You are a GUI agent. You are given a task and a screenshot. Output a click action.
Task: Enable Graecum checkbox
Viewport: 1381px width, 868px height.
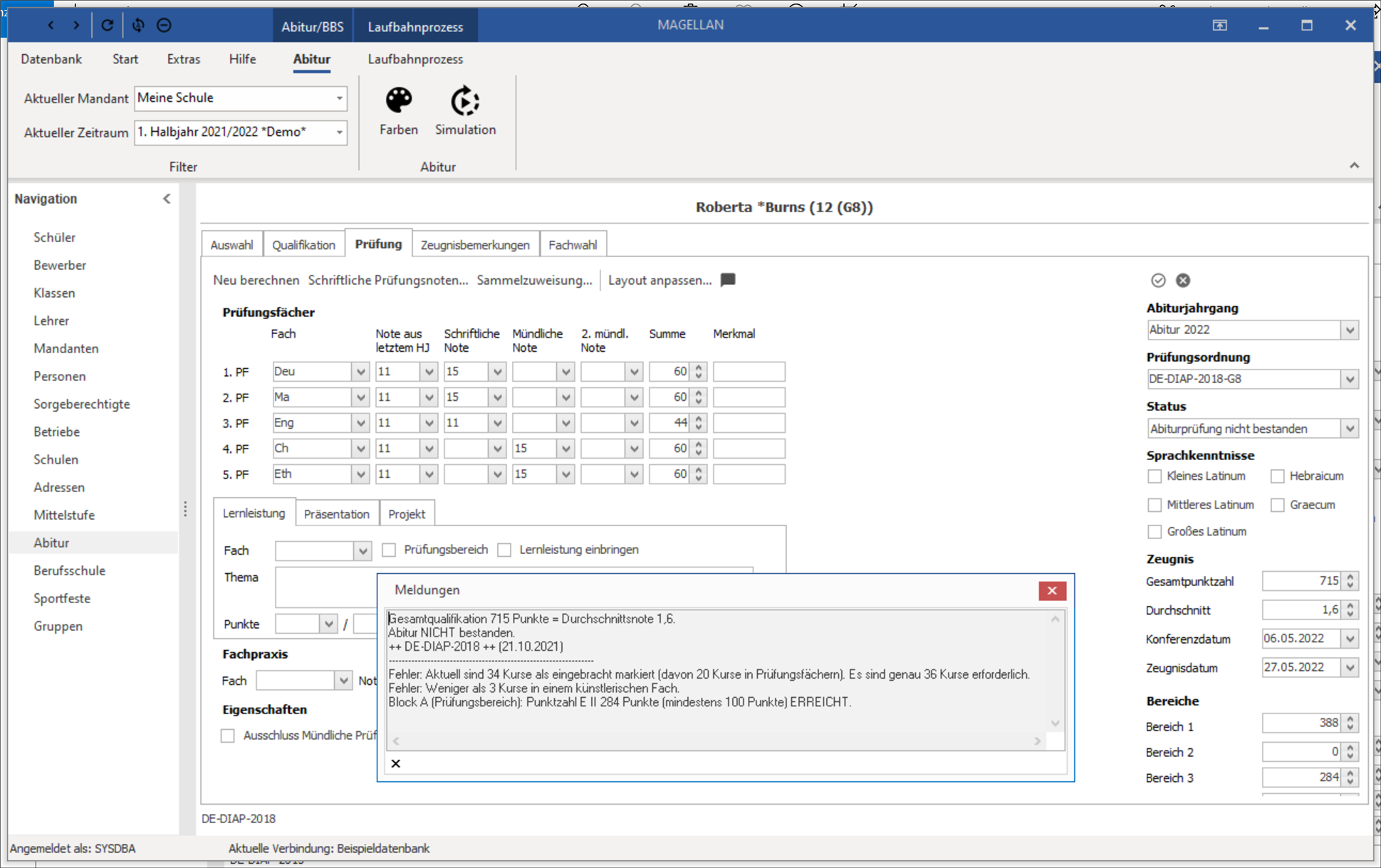tap(1277, 505)
